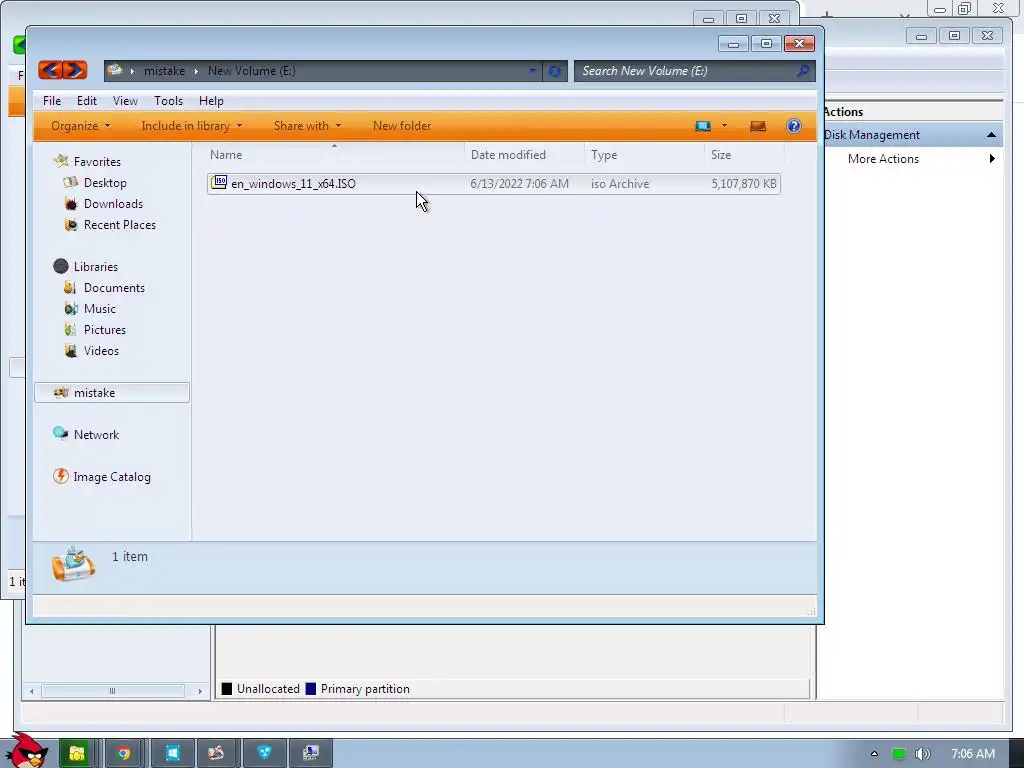Click the Change your view icon
Screen dimensions: 1024x768
pyautogui.click(x=703, y=126)
